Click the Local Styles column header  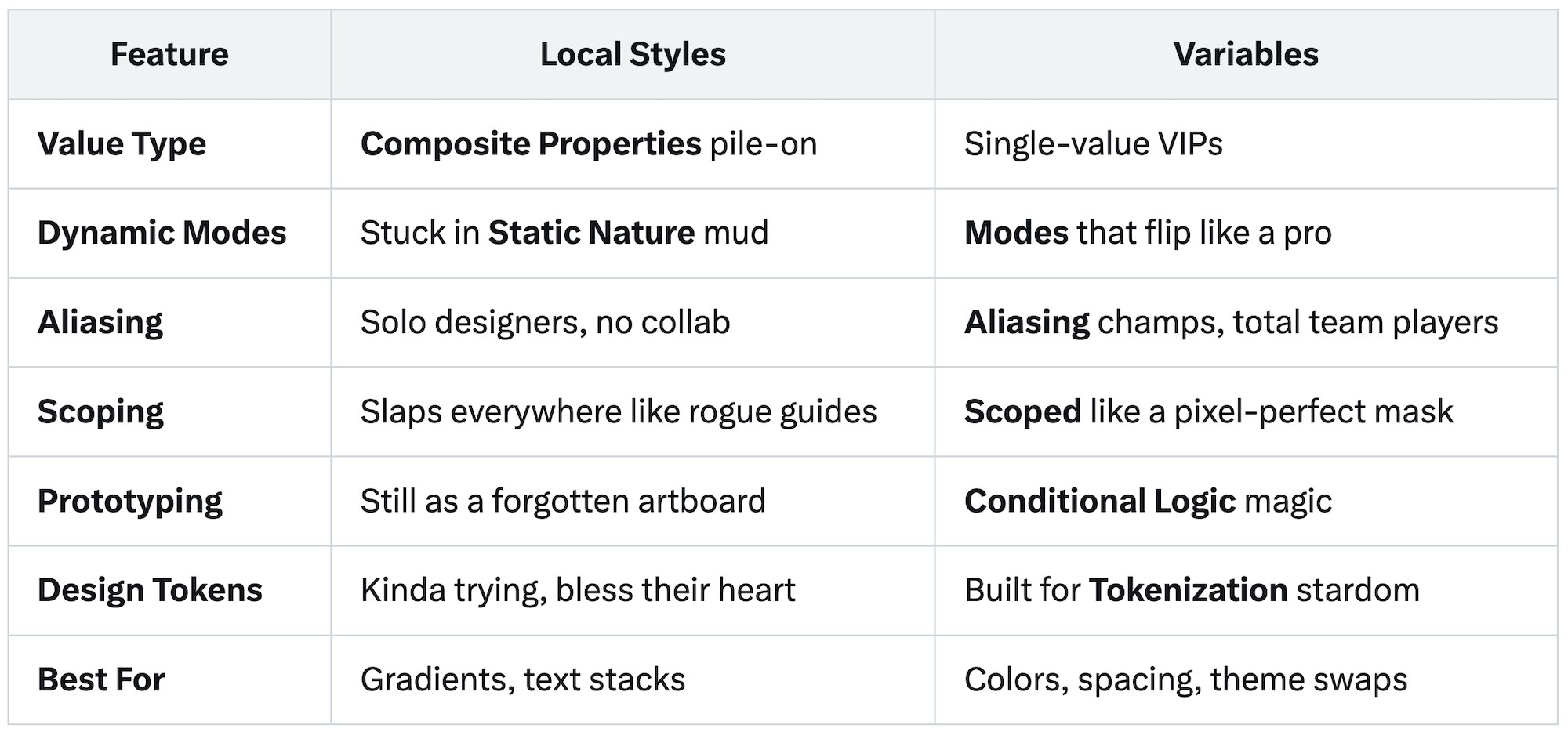[633, 55]
